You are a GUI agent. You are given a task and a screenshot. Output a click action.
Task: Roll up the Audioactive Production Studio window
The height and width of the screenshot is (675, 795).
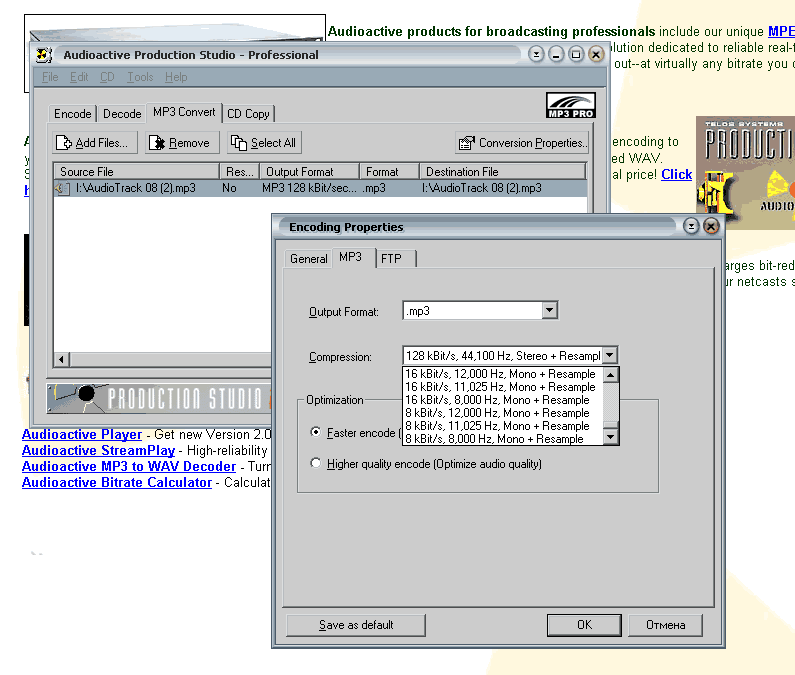click(536, 54)
